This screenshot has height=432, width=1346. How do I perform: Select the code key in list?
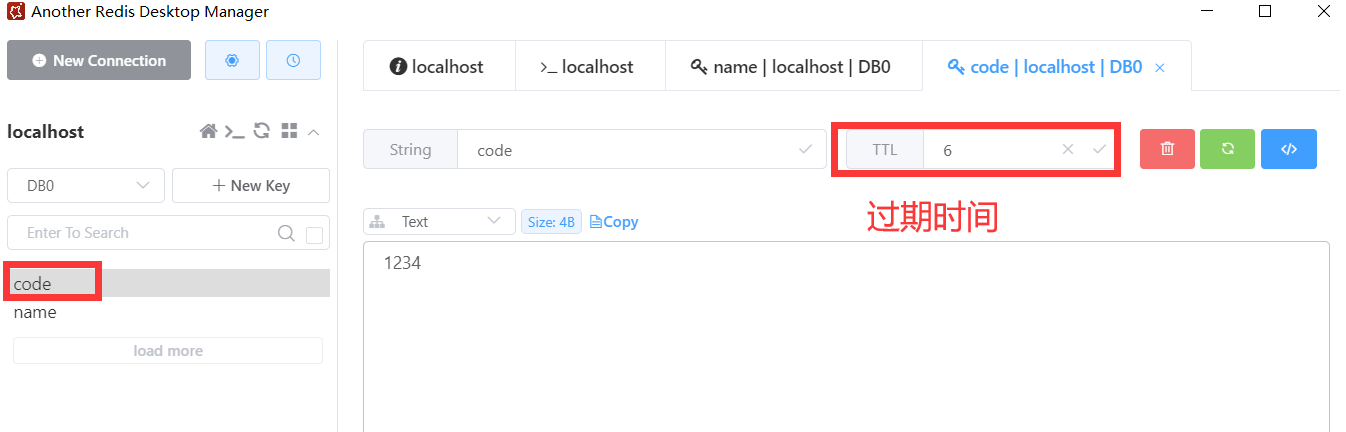point(168,283)
